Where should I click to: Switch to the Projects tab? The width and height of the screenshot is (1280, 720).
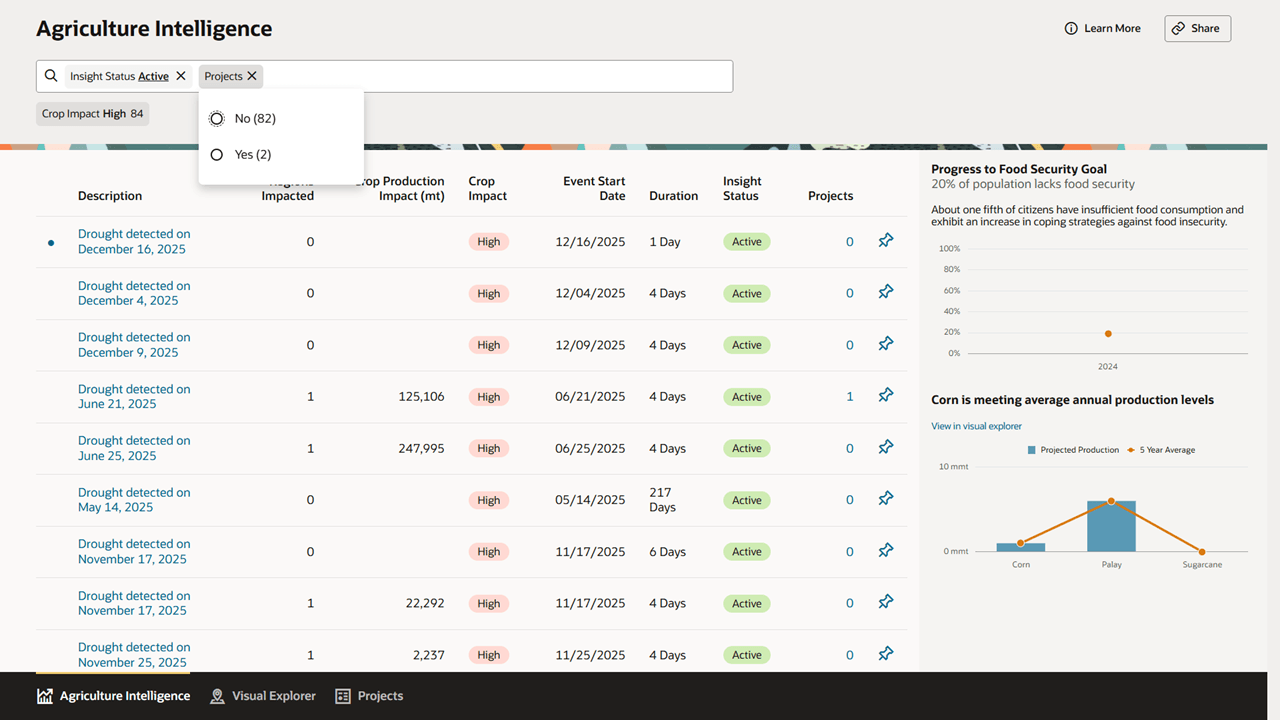click(x=378, y=695)
